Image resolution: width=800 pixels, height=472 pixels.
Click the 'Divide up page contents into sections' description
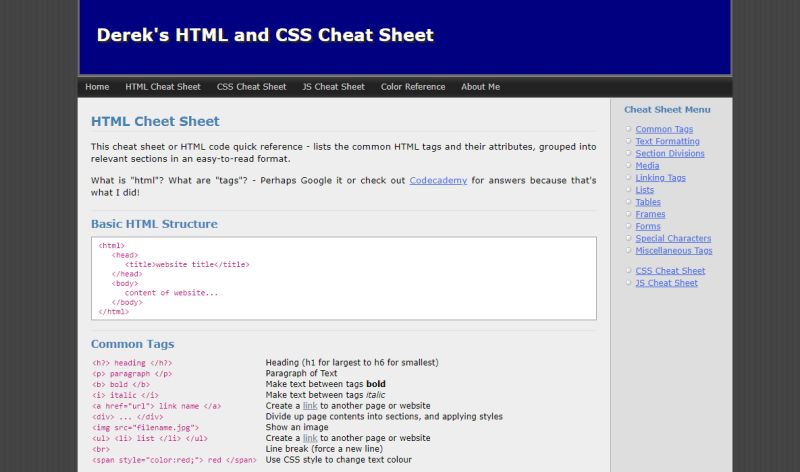click(384, 416)
